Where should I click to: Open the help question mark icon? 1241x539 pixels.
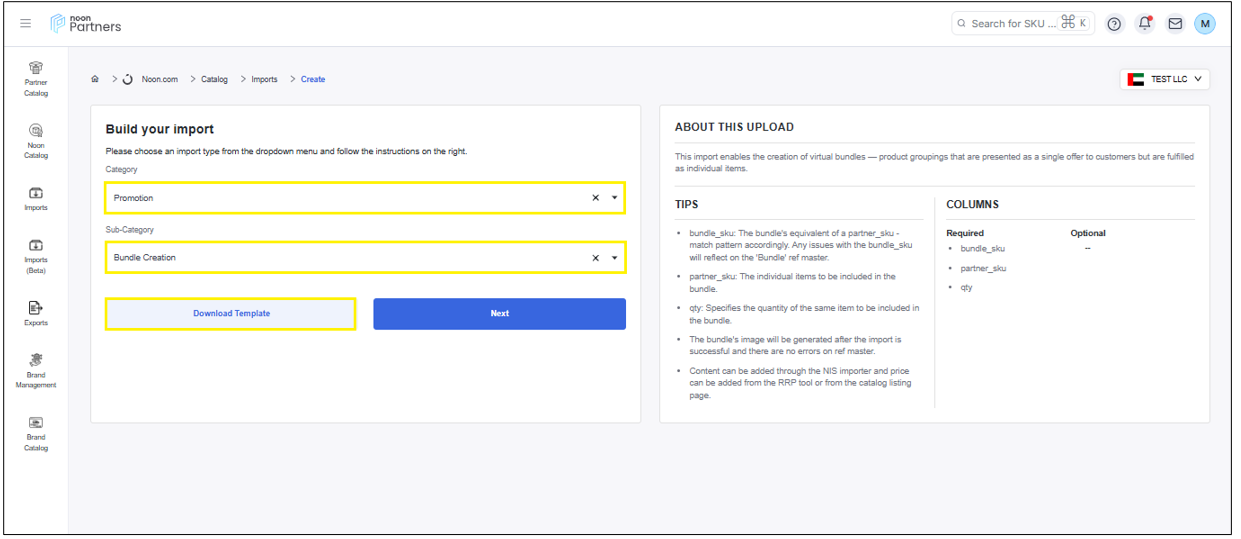(x=1114, y=24)
